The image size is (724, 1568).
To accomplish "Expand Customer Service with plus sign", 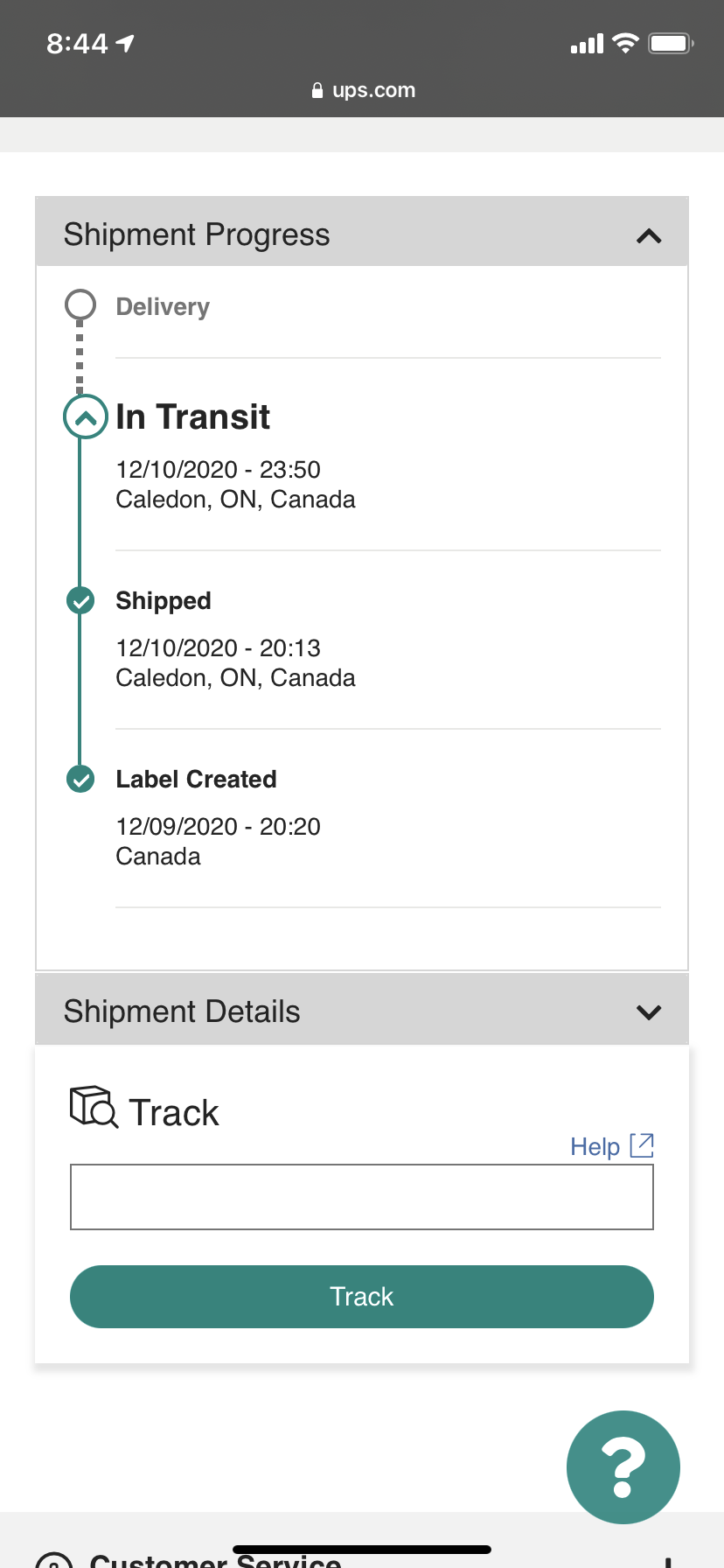I will 667,1562.
